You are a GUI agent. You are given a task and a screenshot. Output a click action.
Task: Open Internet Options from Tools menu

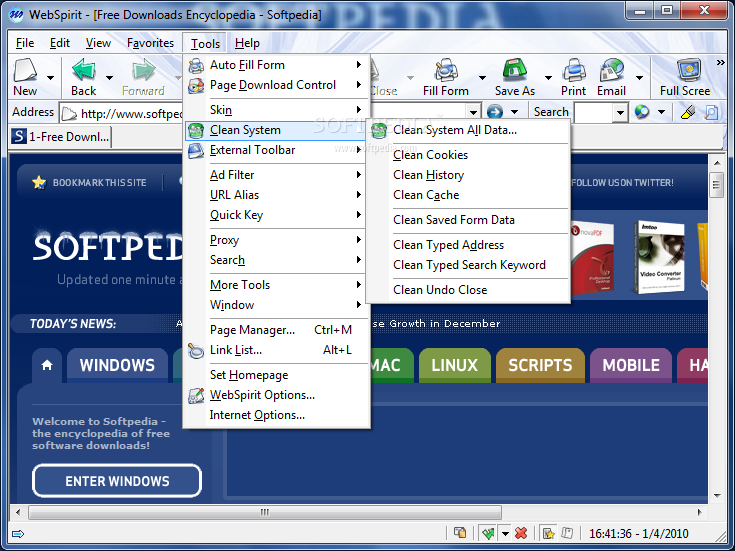275,415
